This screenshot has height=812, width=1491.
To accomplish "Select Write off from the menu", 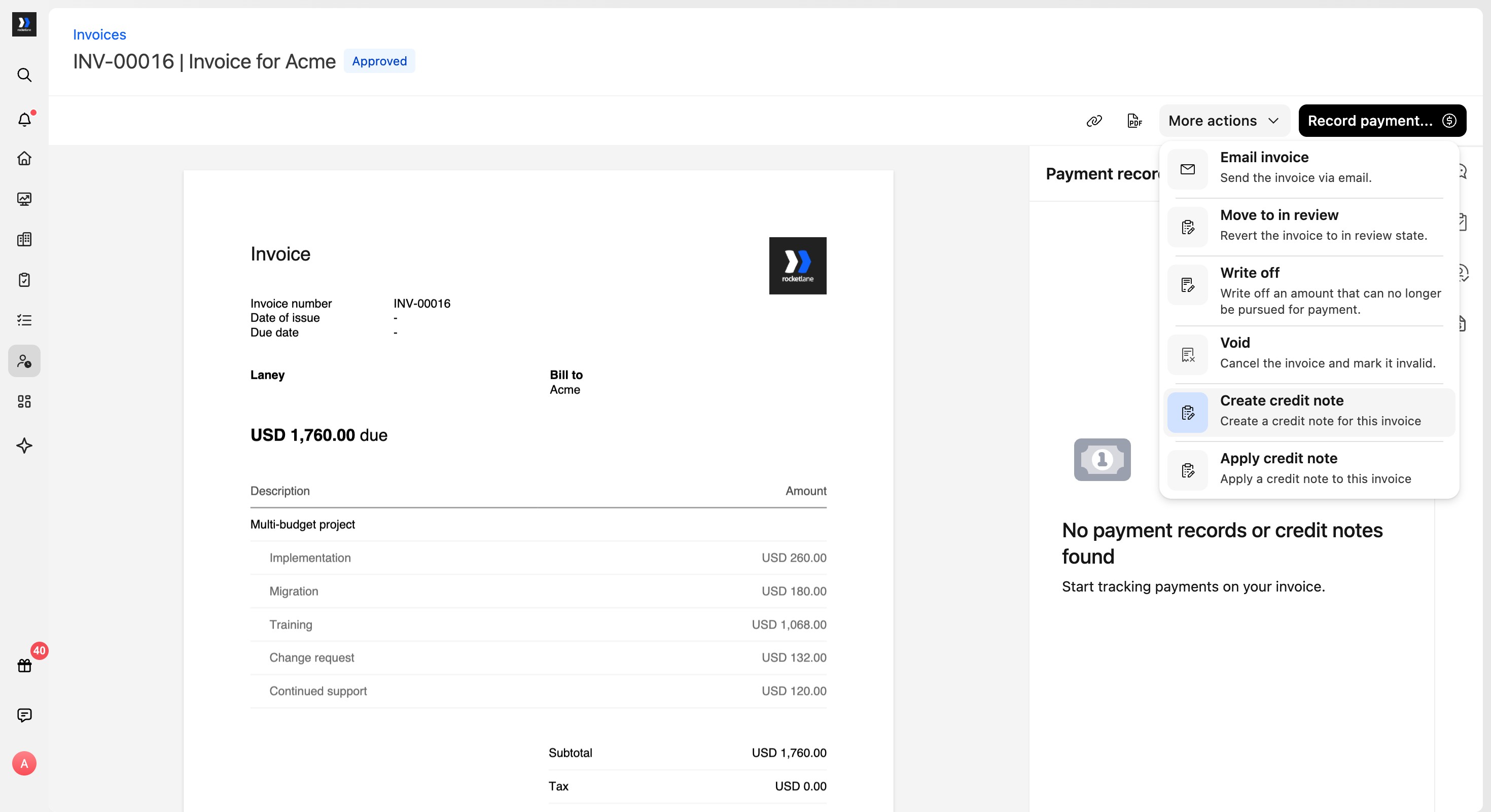I will (1309, 290).
